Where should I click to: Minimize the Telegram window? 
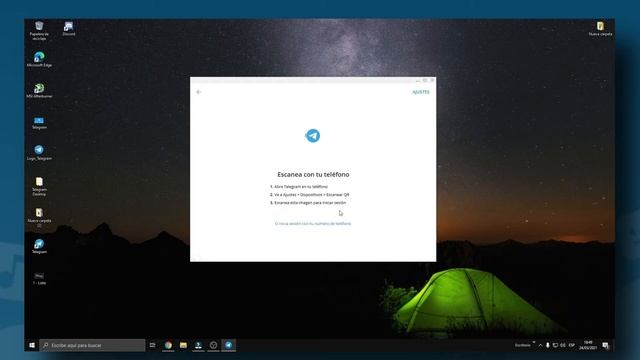[x=418, y=80]
